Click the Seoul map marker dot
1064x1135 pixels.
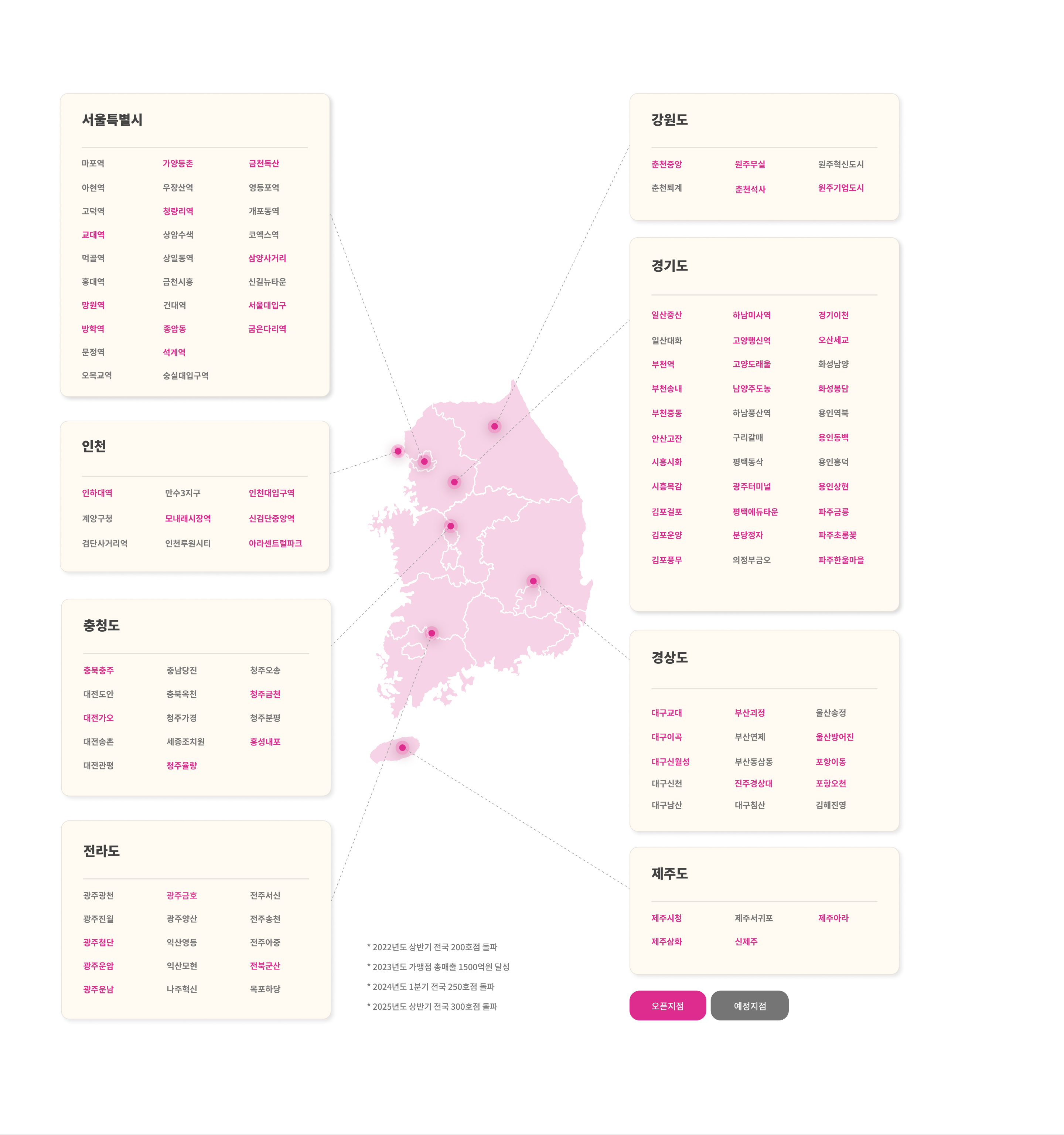[x=424, y=461]
